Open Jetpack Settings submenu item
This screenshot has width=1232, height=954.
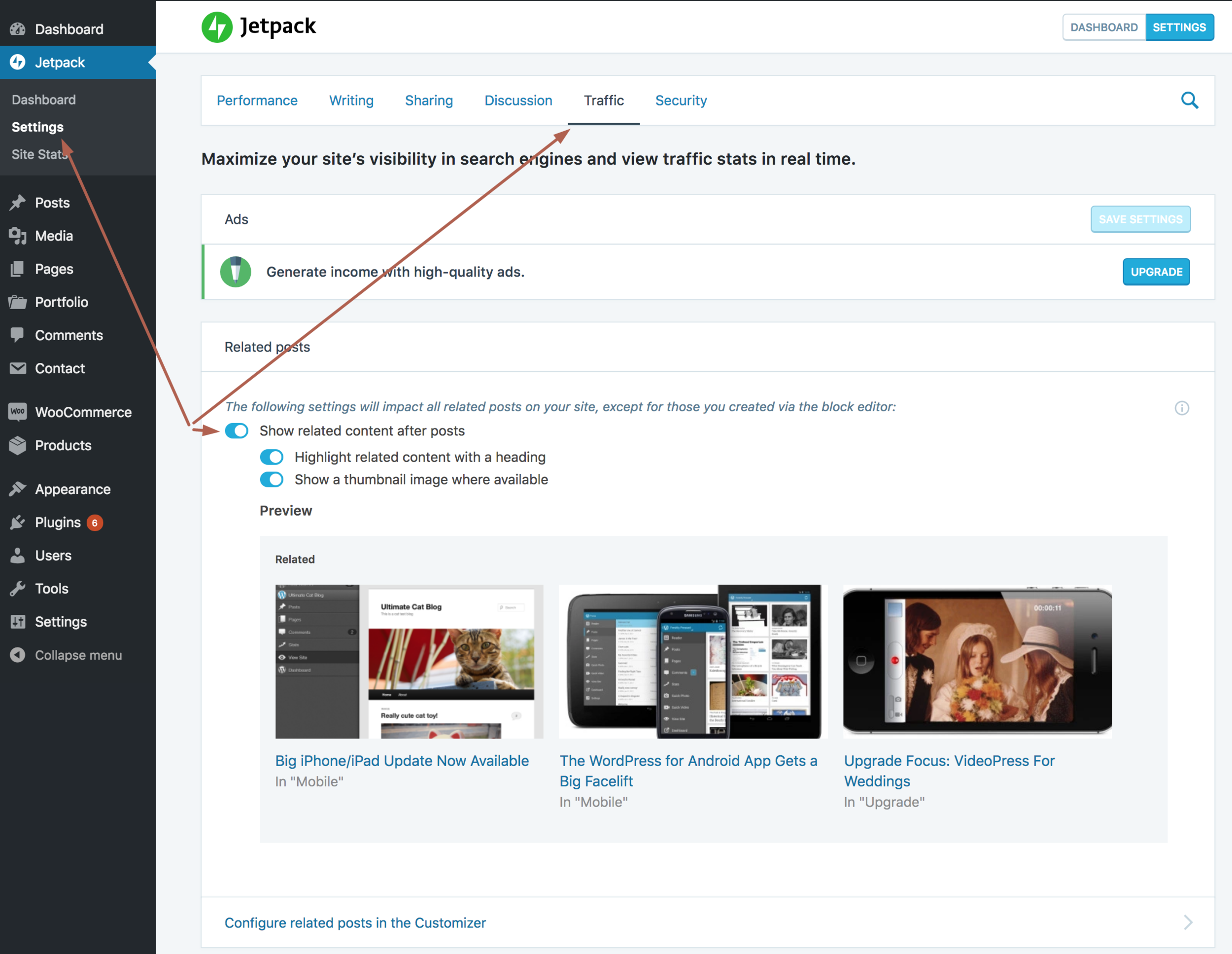tap(37, 127)
